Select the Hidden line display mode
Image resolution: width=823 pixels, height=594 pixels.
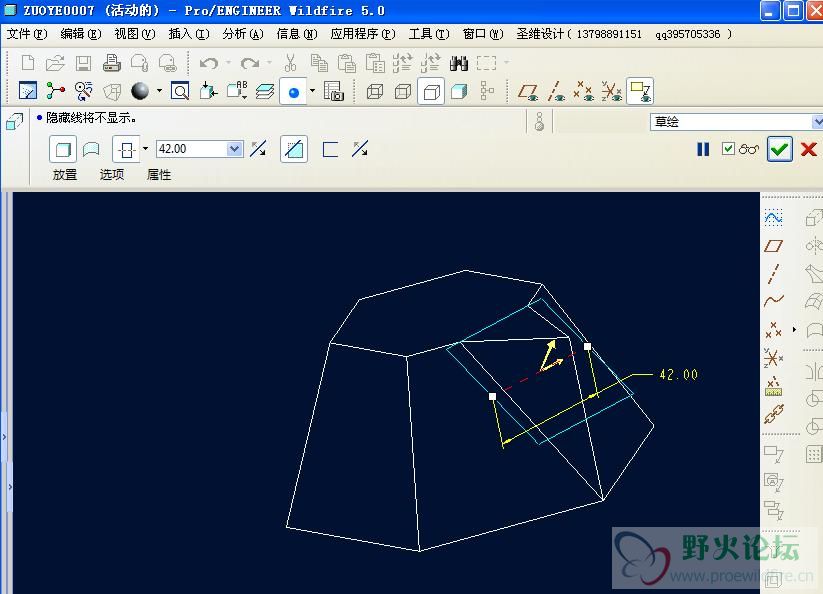[403, 91]
